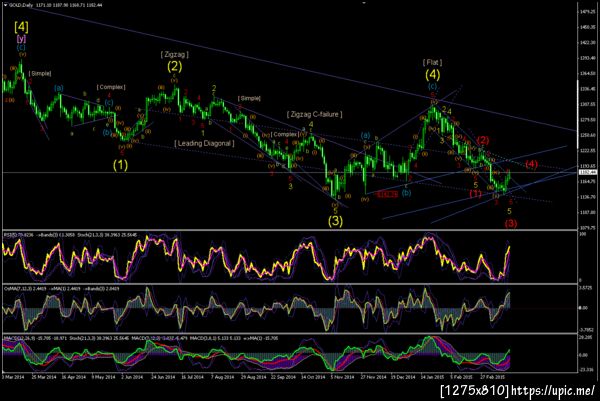Select the red (1) wave label
Screen dimensions: 600x401
(x=475, y=194)
